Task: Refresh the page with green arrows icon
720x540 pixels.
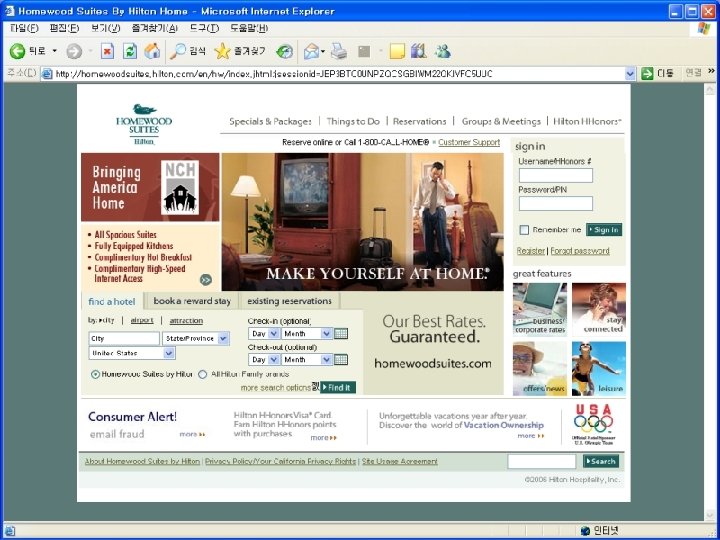Action: pos(130,51)
